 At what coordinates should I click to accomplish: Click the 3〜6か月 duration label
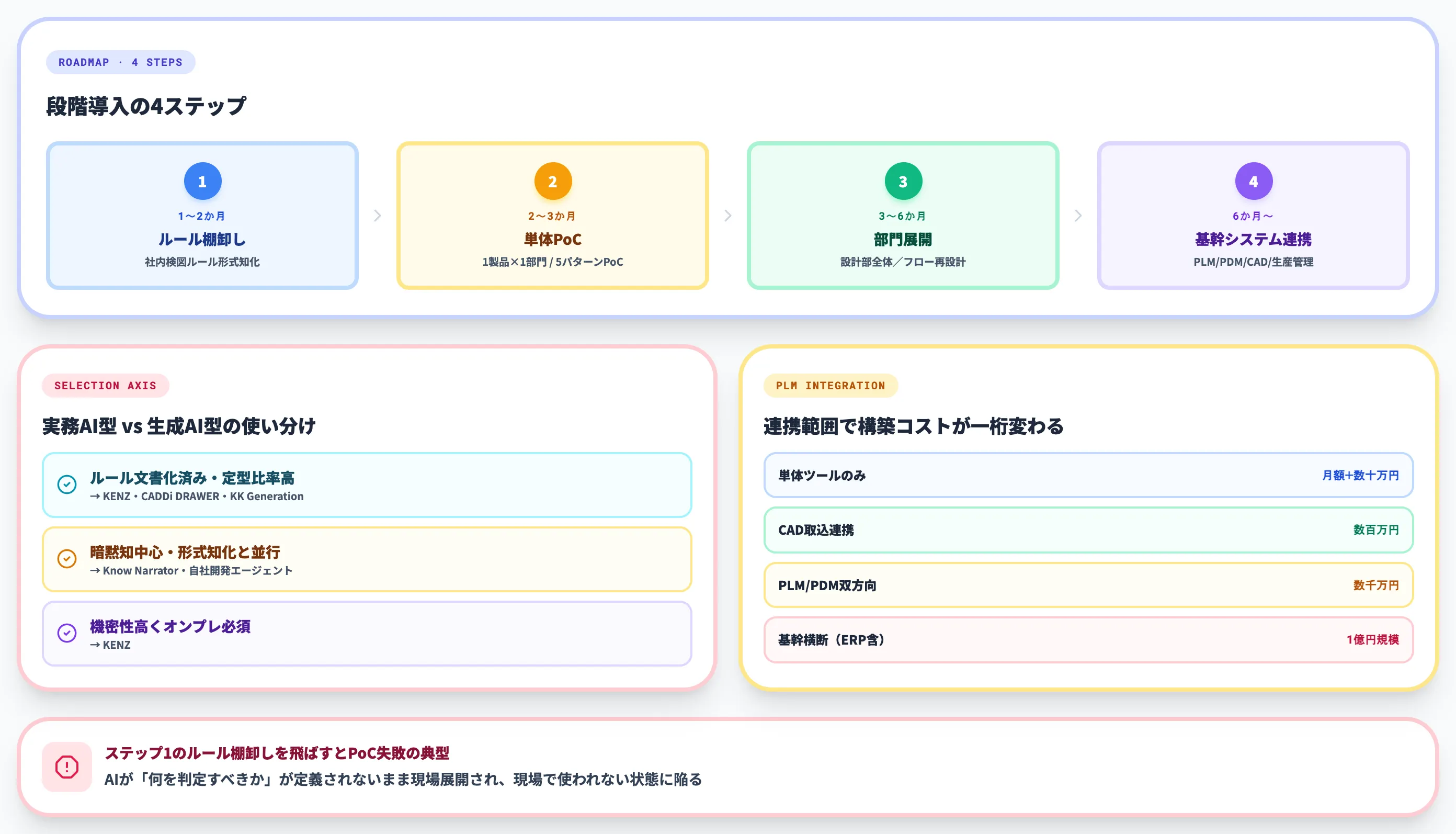tap(902, 216)
